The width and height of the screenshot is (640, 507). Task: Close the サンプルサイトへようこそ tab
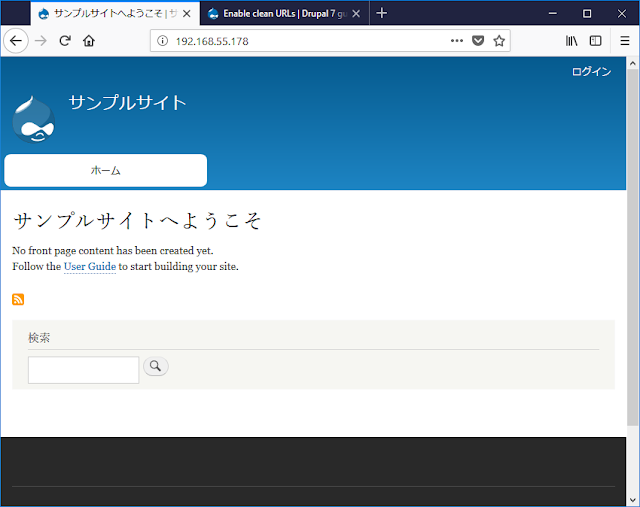click(187, 14)
